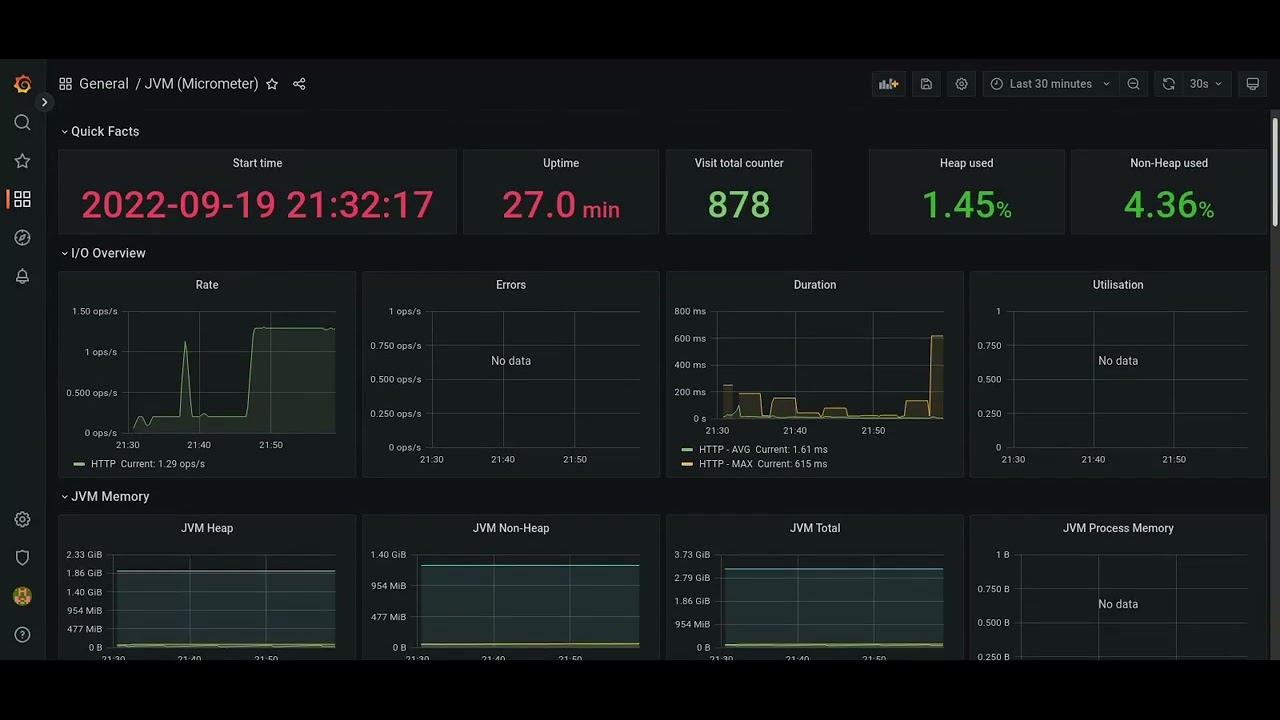Open the Duration panel title menu

[815, 285]
